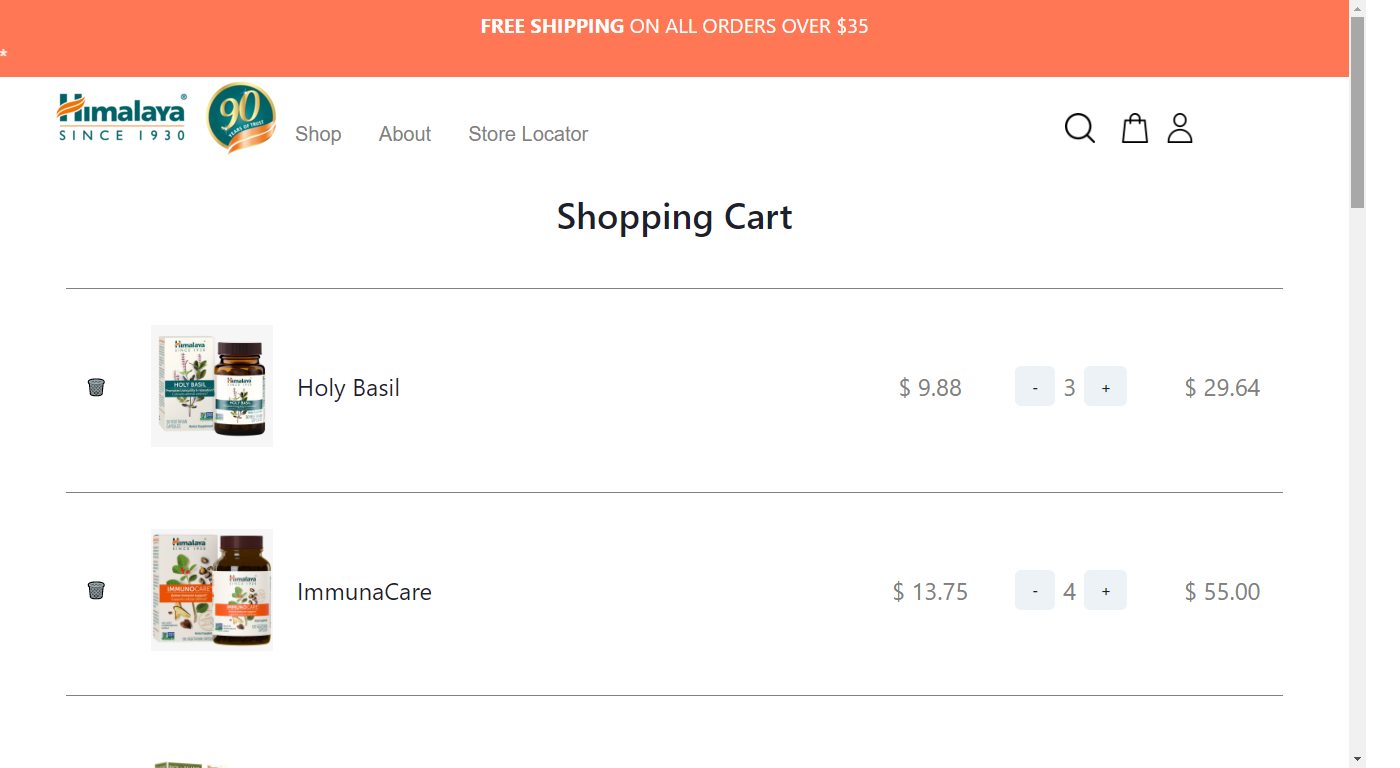The width and height of the screenshot is (1400, 768).
Task: Remove Holy Basil with trash icon
Action: pos(96,387)
